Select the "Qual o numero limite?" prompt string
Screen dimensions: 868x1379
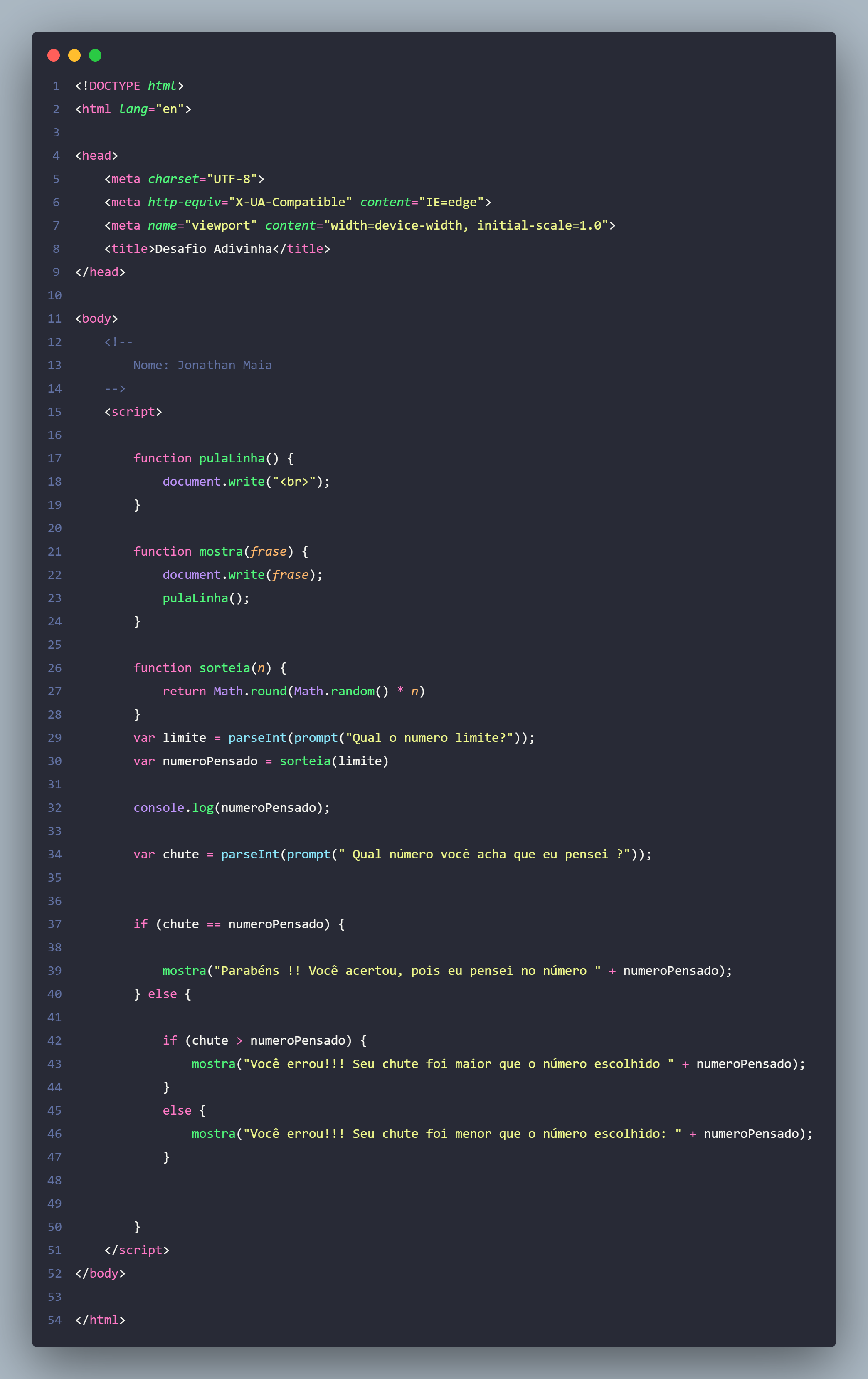429,738
